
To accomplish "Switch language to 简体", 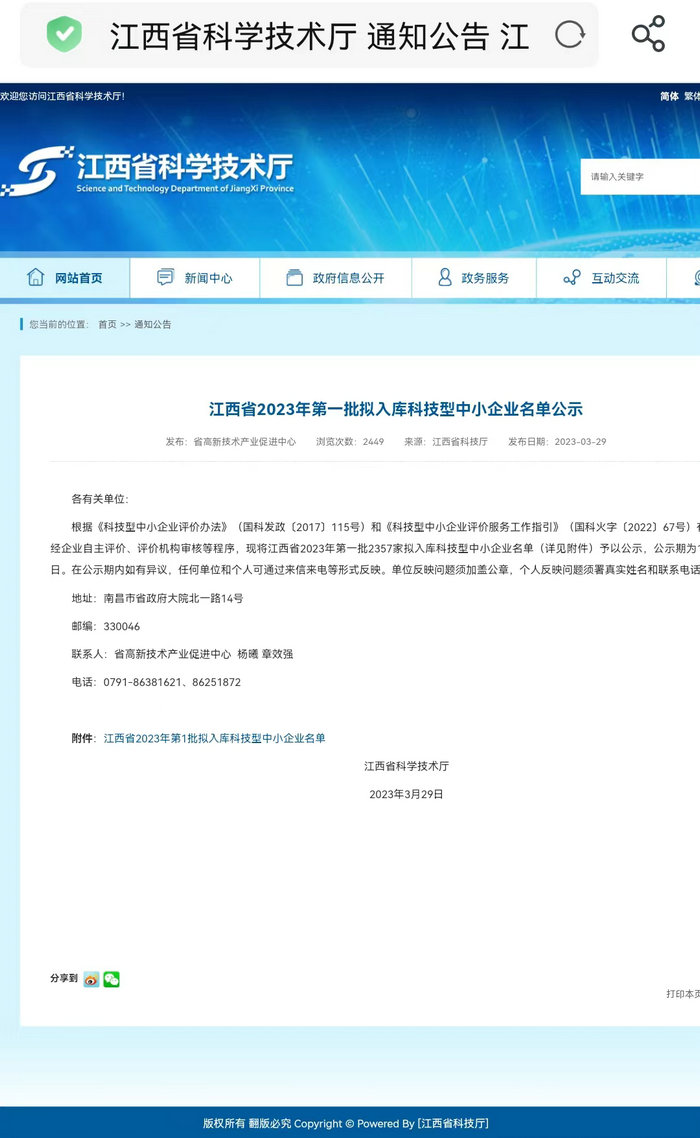I will pos(670,96).
